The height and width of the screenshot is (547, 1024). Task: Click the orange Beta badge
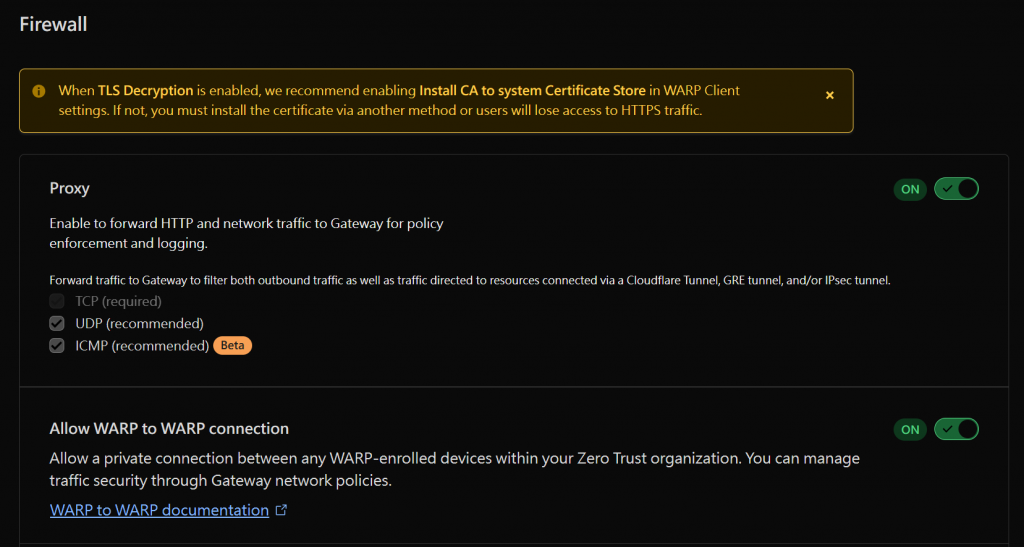coord(232,346)
